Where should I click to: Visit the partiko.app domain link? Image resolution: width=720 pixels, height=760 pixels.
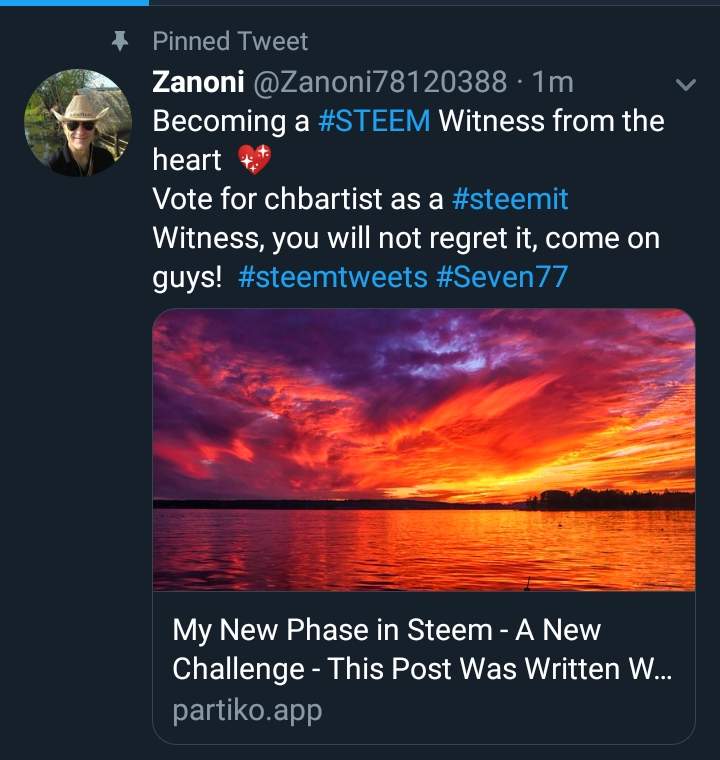tap(247, 711)
